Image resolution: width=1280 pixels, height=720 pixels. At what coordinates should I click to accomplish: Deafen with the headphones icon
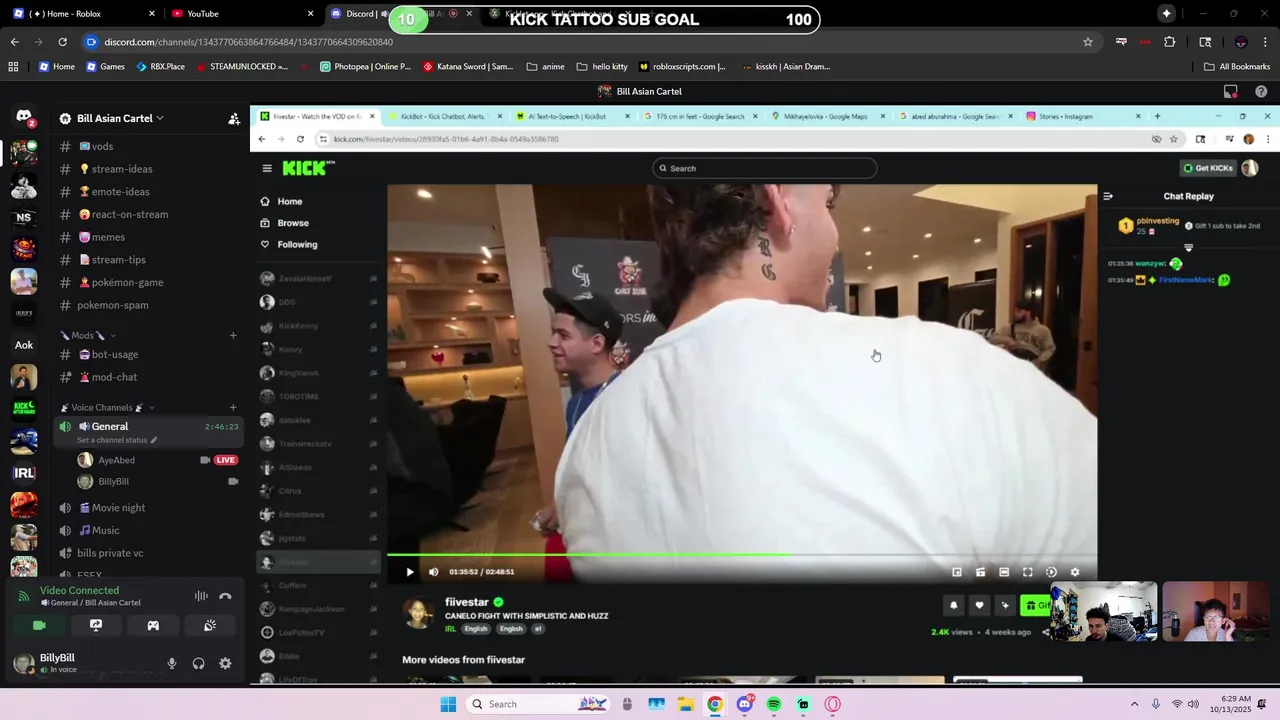pyautogui.click(x=198, y=663)
